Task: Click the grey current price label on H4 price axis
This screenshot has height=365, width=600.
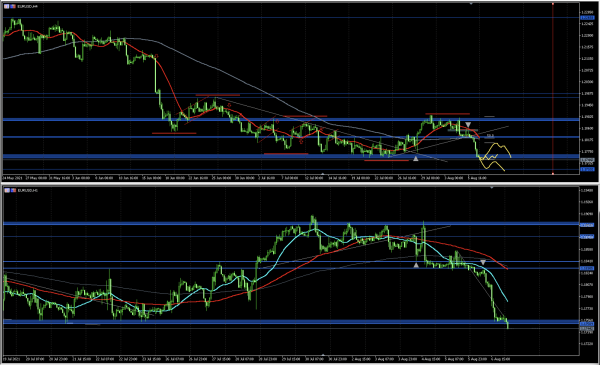Action: click(x=587, y=160)
